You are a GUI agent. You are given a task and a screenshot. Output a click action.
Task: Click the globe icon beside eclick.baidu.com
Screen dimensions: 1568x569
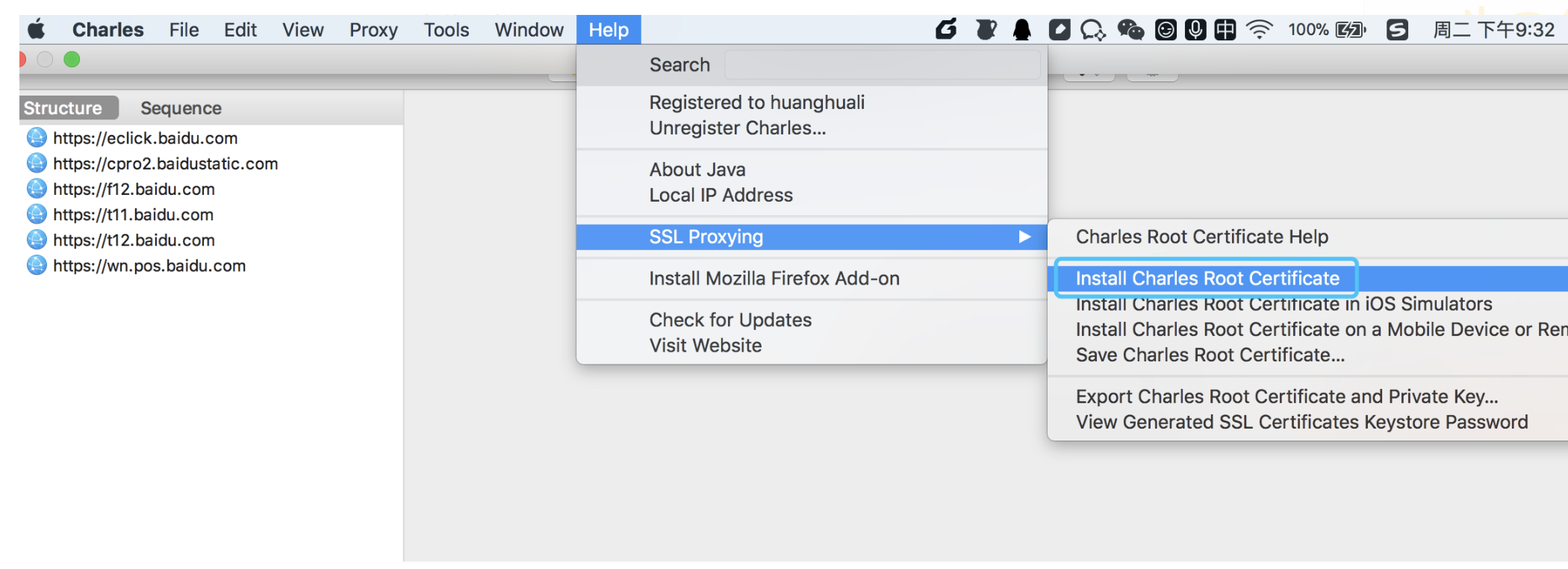pyautogui.click(x=37, y=137)
